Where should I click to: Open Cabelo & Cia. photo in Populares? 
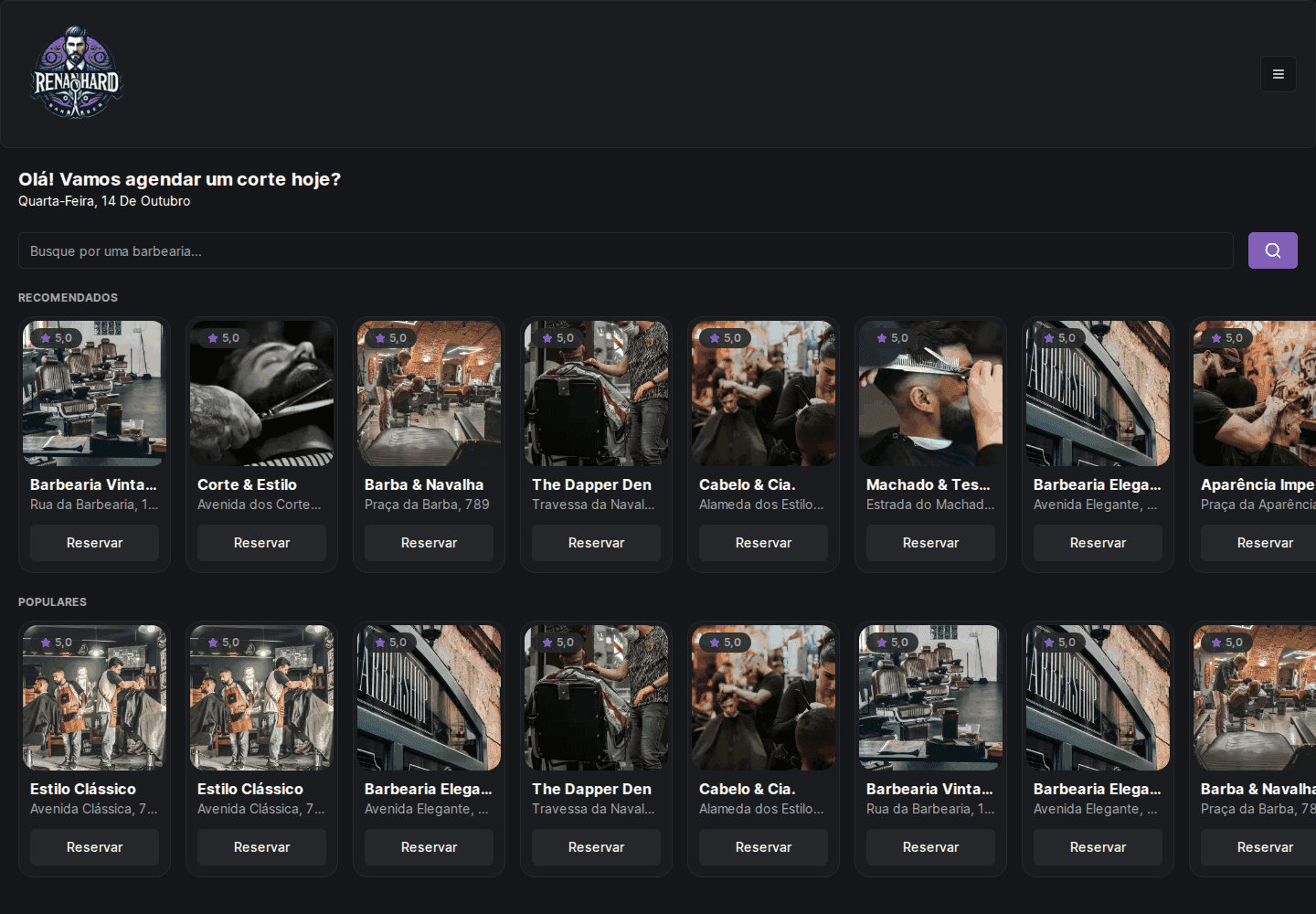point(763,697)
